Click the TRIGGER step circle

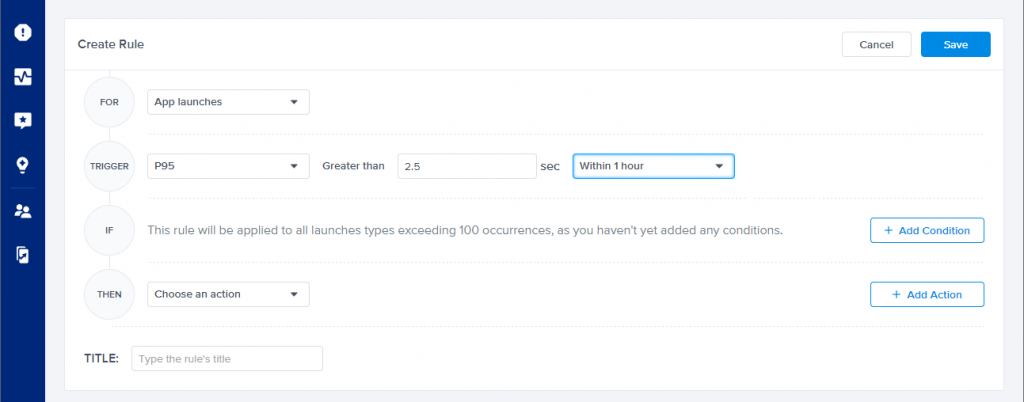pyautogui.click(x=110, y=166)
